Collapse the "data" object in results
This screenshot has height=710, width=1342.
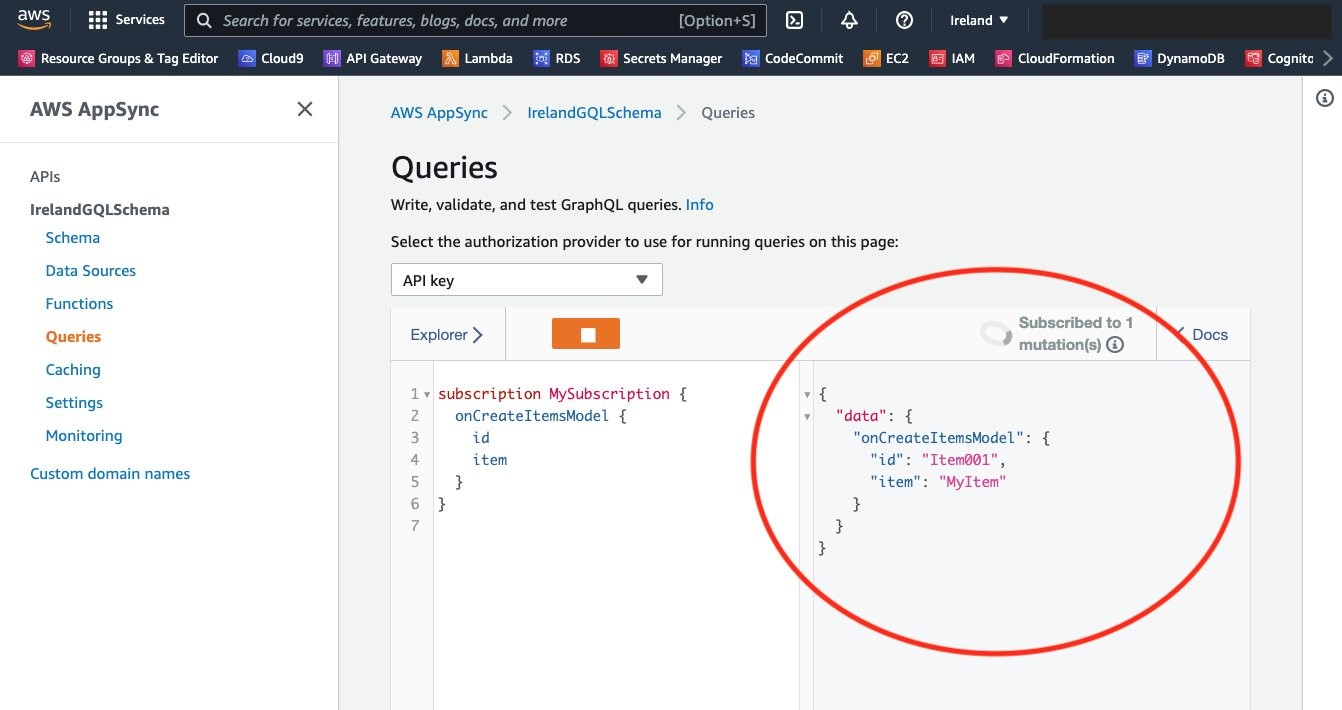(808, 416)
